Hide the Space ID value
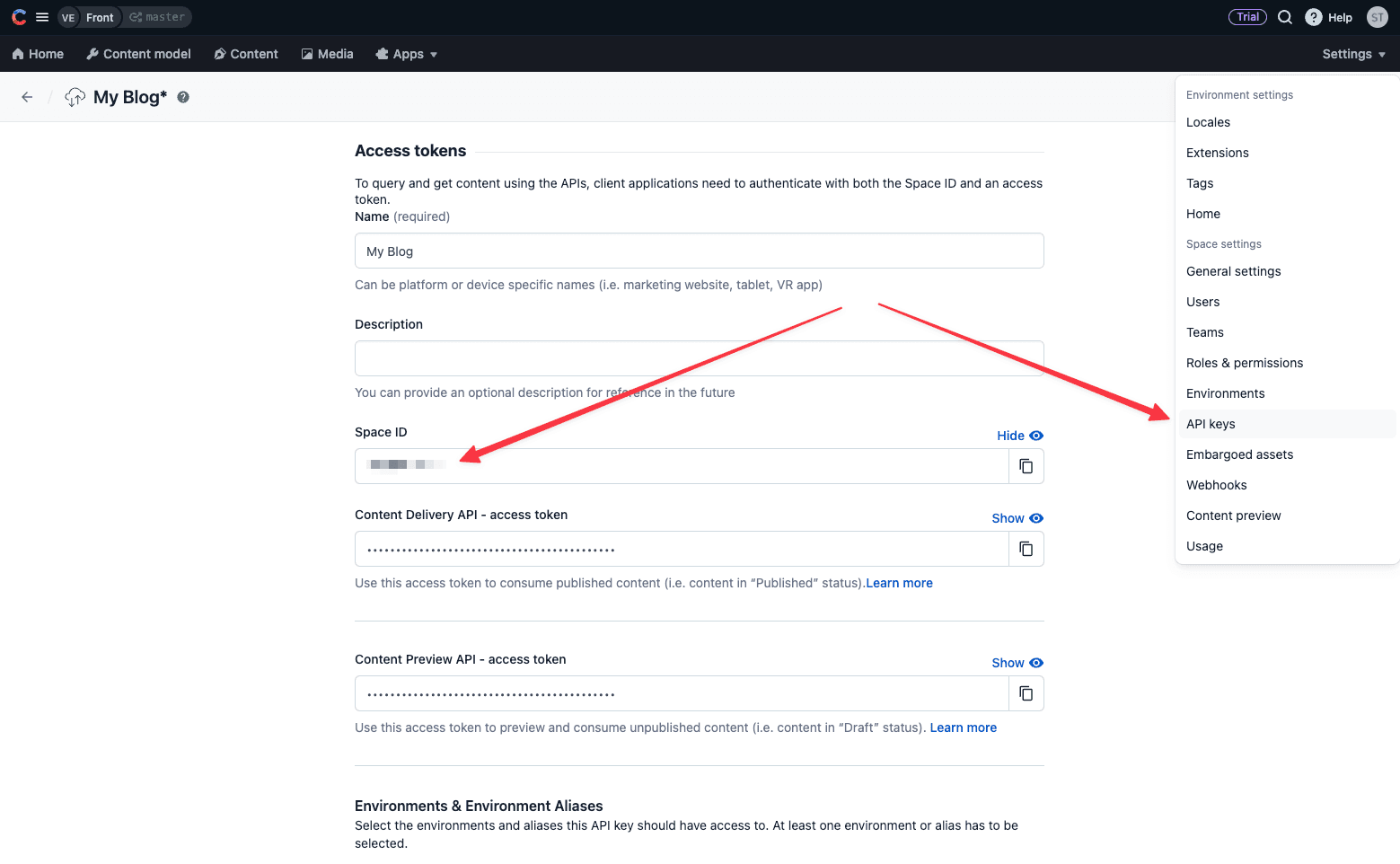Screen dimensions: 1400x864 pos(1019,436)
